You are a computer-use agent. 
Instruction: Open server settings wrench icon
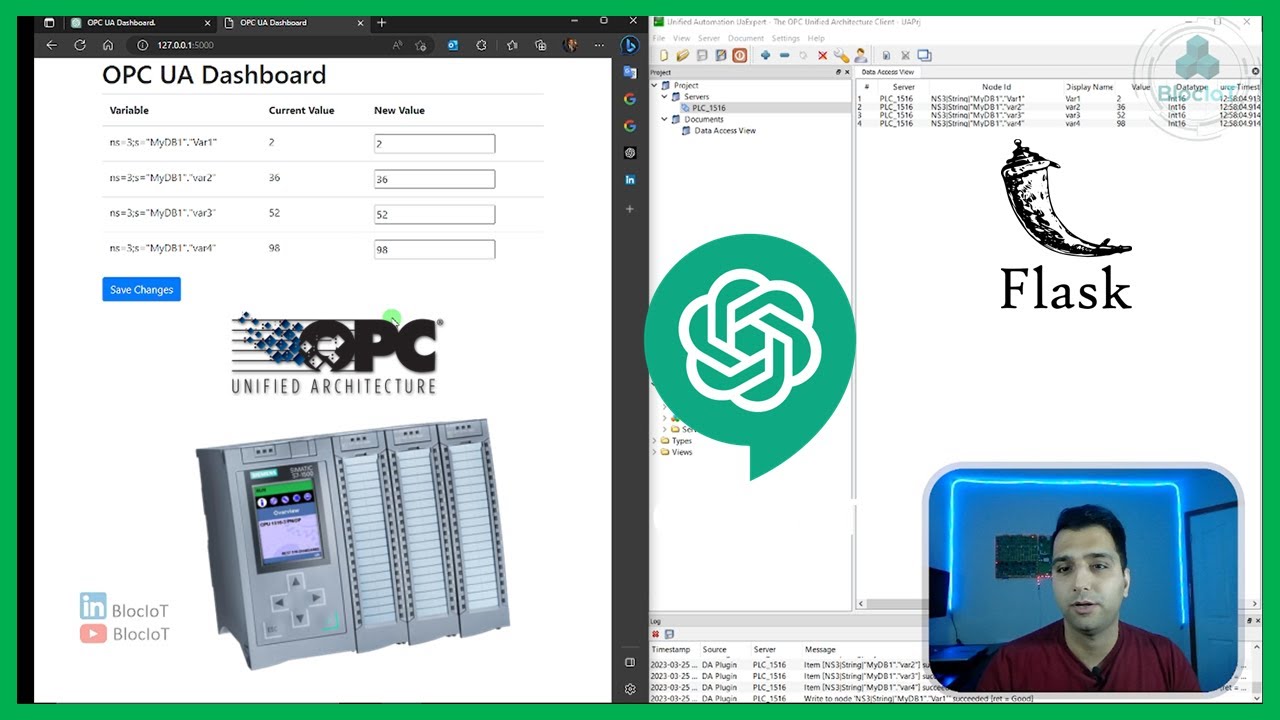click(841, 56)
